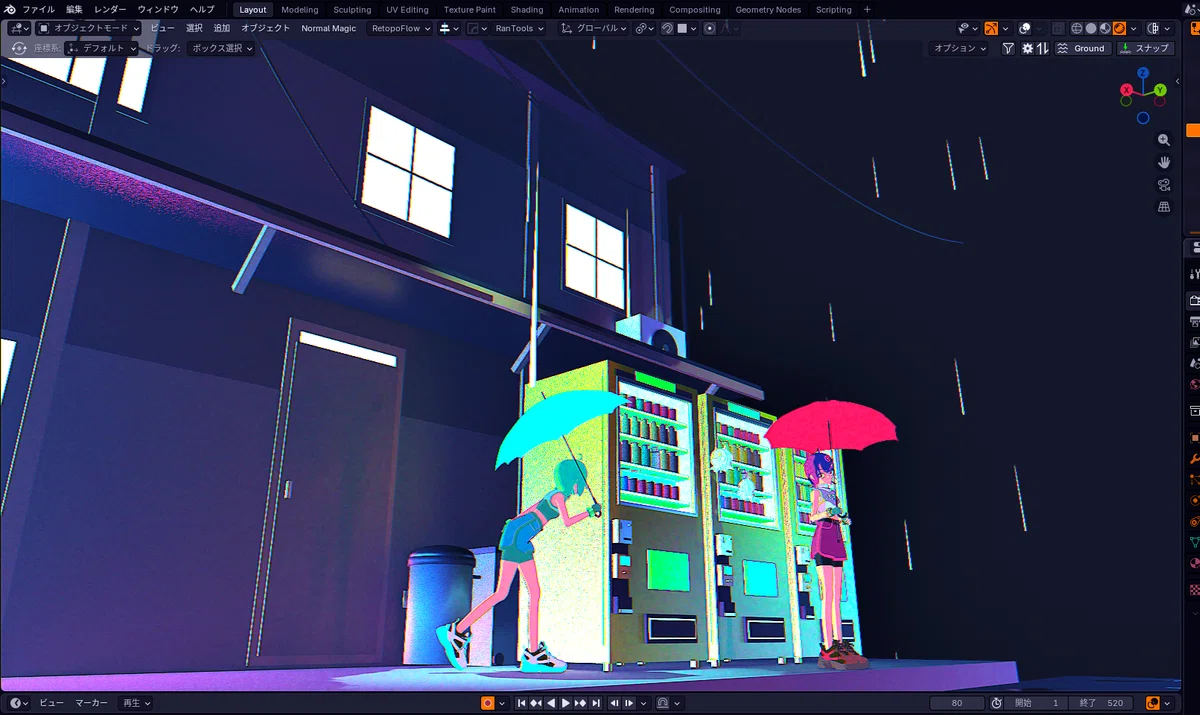Jump to the next keyframe
This screenshot has height=715, width=1200.
pyautogui.click(x=581, y=703)
